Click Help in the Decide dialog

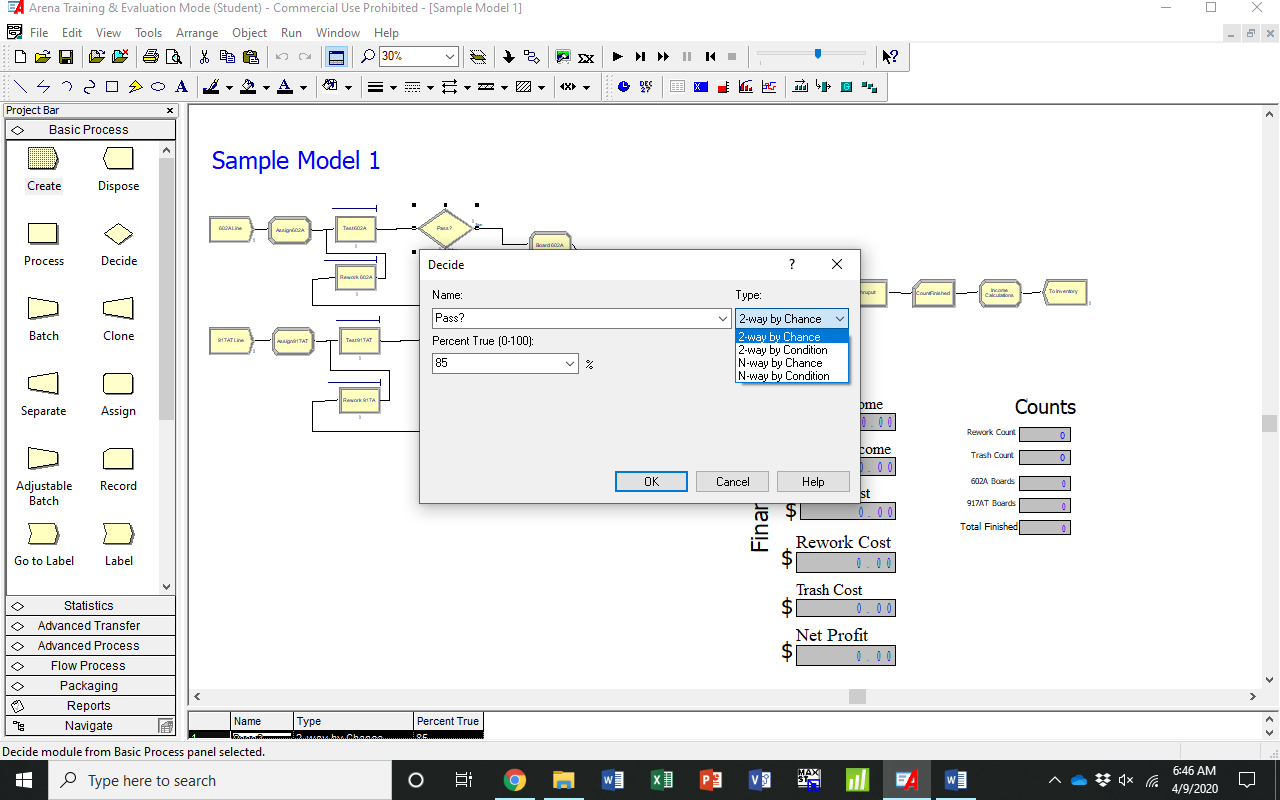813,481
